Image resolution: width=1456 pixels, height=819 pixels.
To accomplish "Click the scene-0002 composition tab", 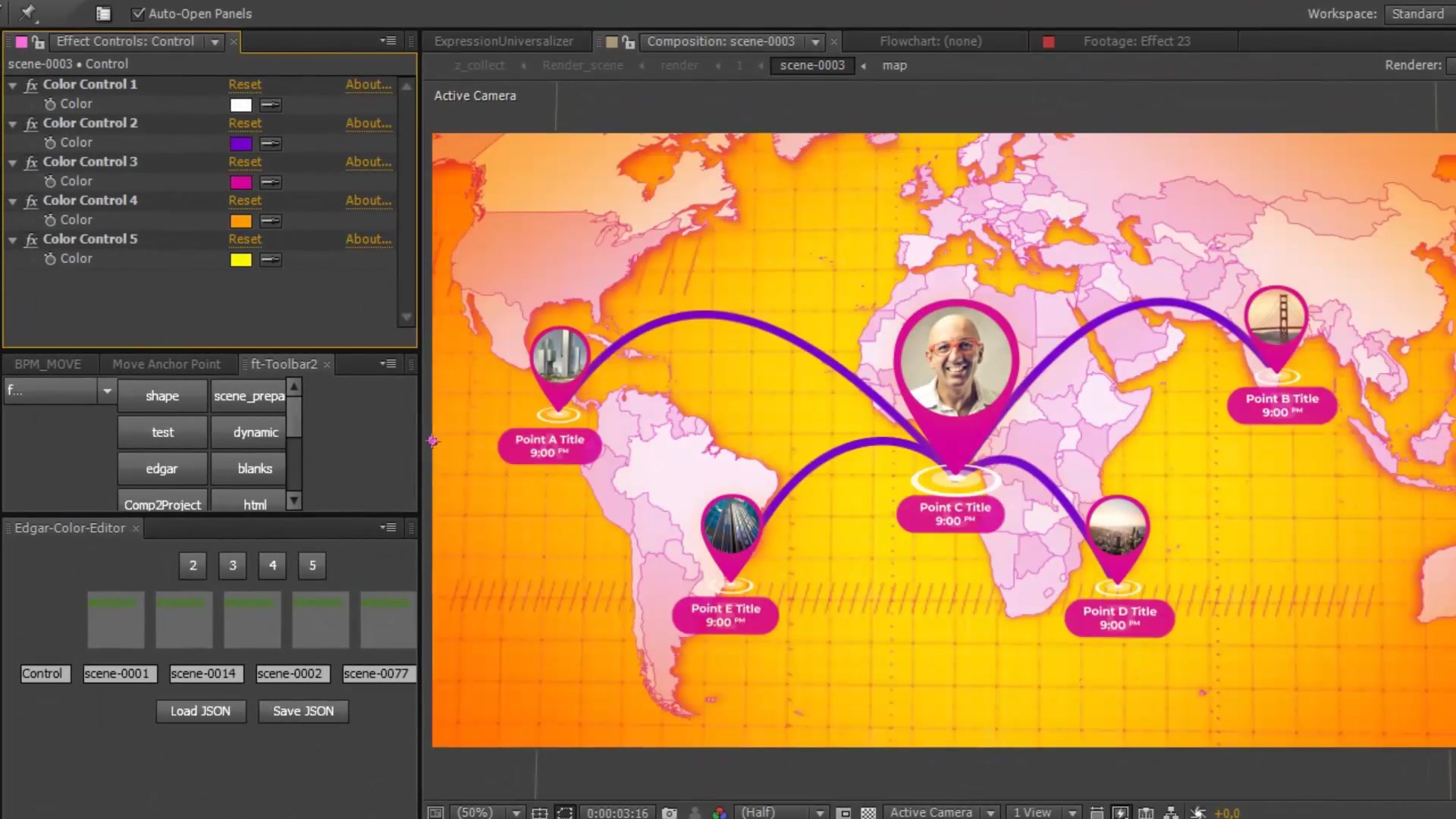I will 289,673.
